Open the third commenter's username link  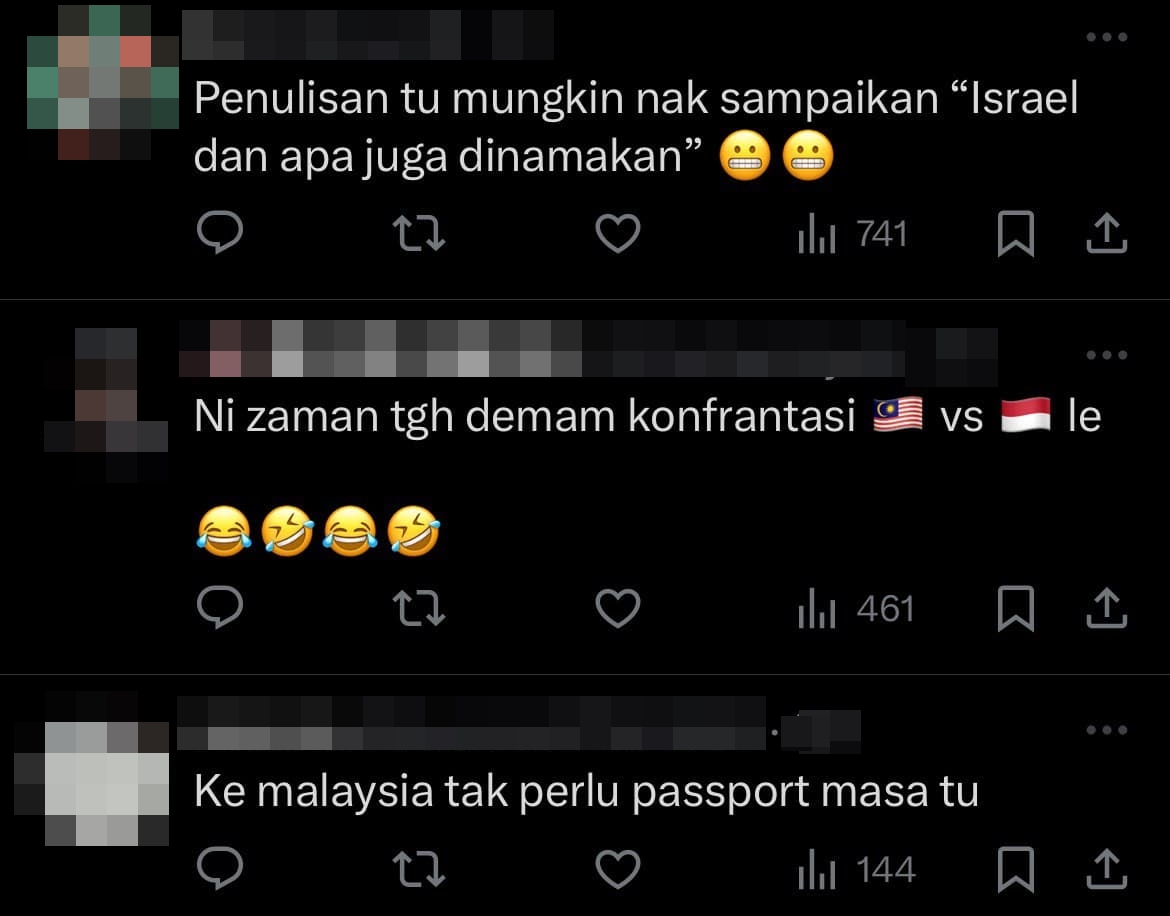click(472, 723)
